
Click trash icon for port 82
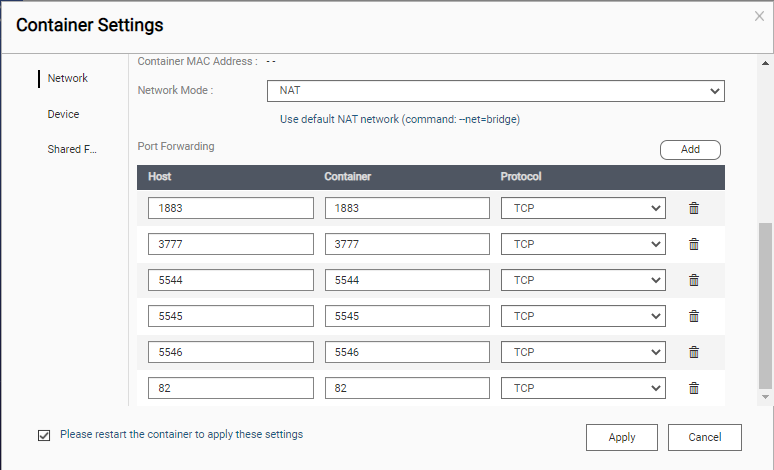pos(694,388)
